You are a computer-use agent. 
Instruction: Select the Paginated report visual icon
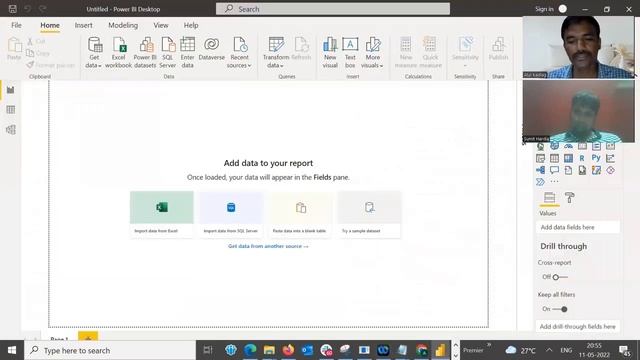point(582,170)
